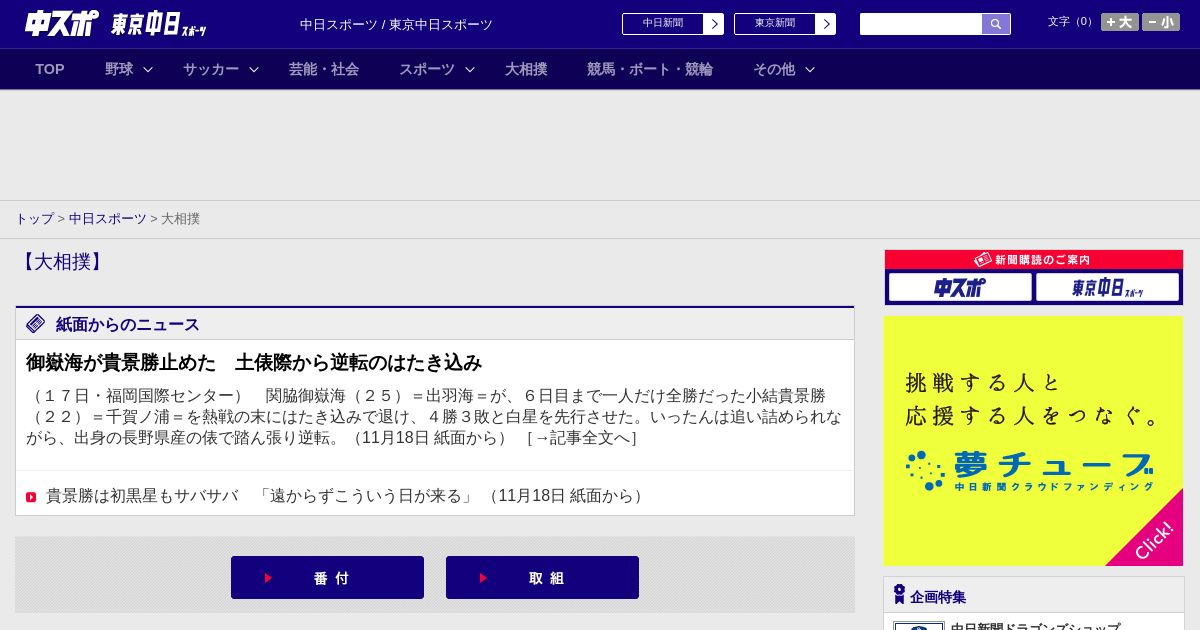Open the 大相撲 menu item

526,69
